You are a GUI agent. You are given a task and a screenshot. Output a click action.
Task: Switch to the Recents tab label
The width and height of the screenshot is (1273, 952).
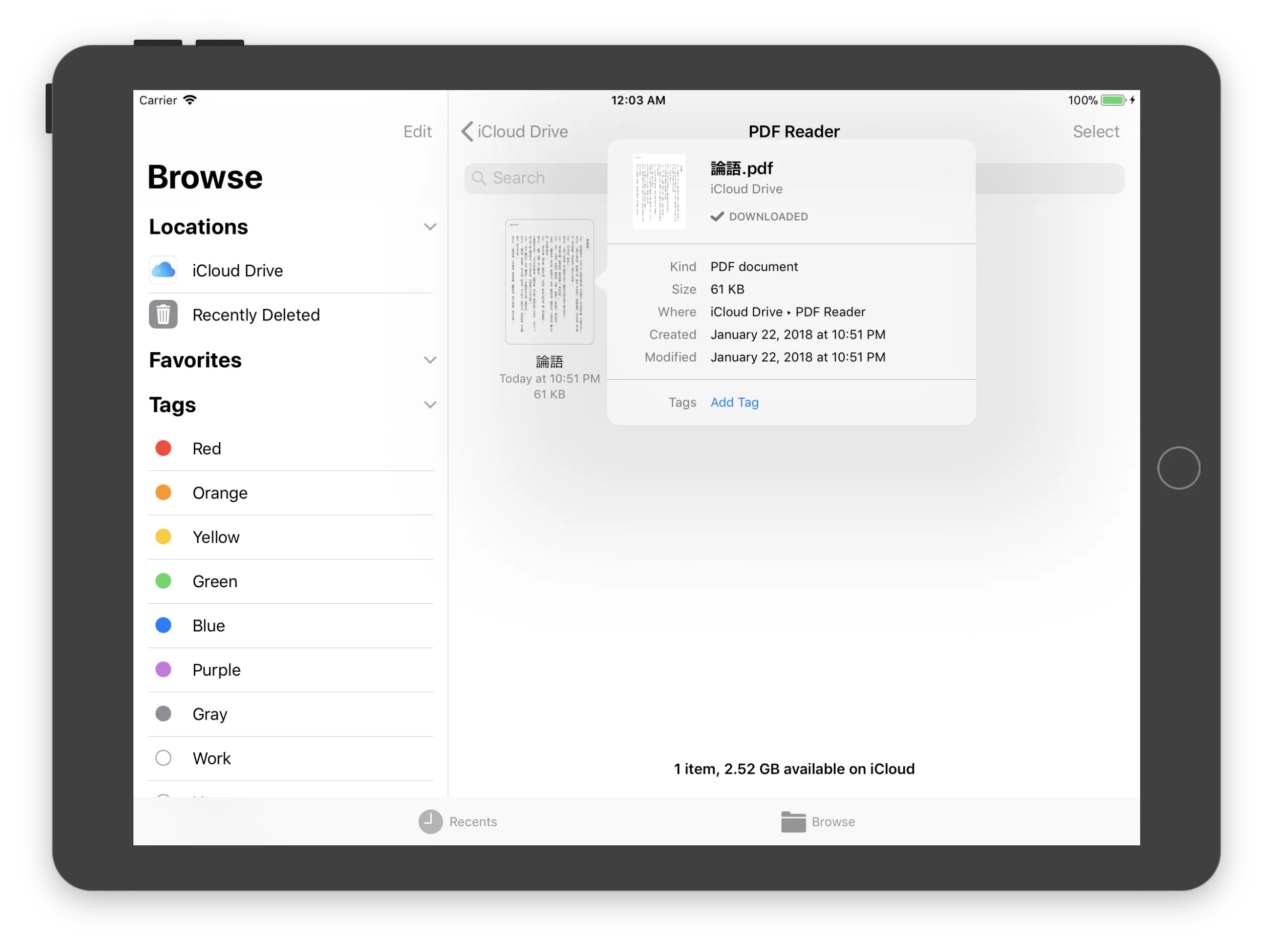click(x=473, y=821)
